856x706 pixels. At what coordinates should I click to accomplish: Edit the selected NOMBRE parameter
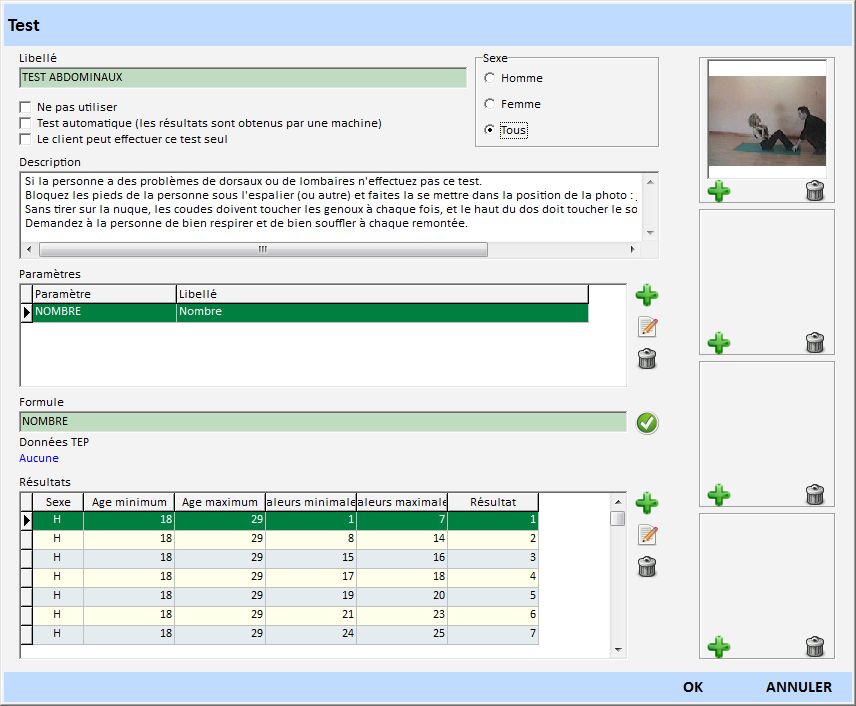(647, 327)
